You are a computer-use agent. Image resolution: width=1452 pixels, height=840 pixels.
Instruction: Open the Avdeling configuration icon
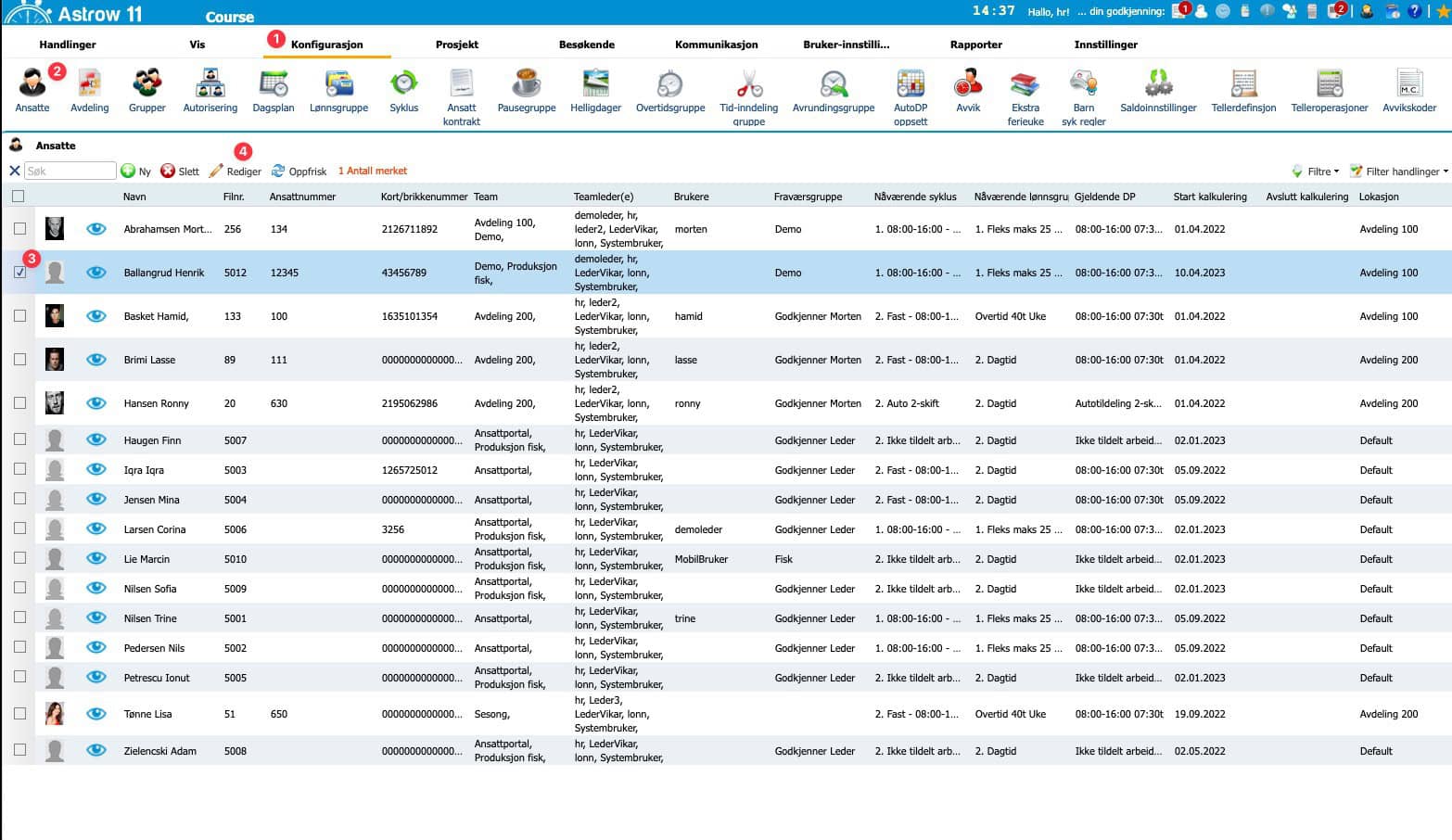coord(89,88)
